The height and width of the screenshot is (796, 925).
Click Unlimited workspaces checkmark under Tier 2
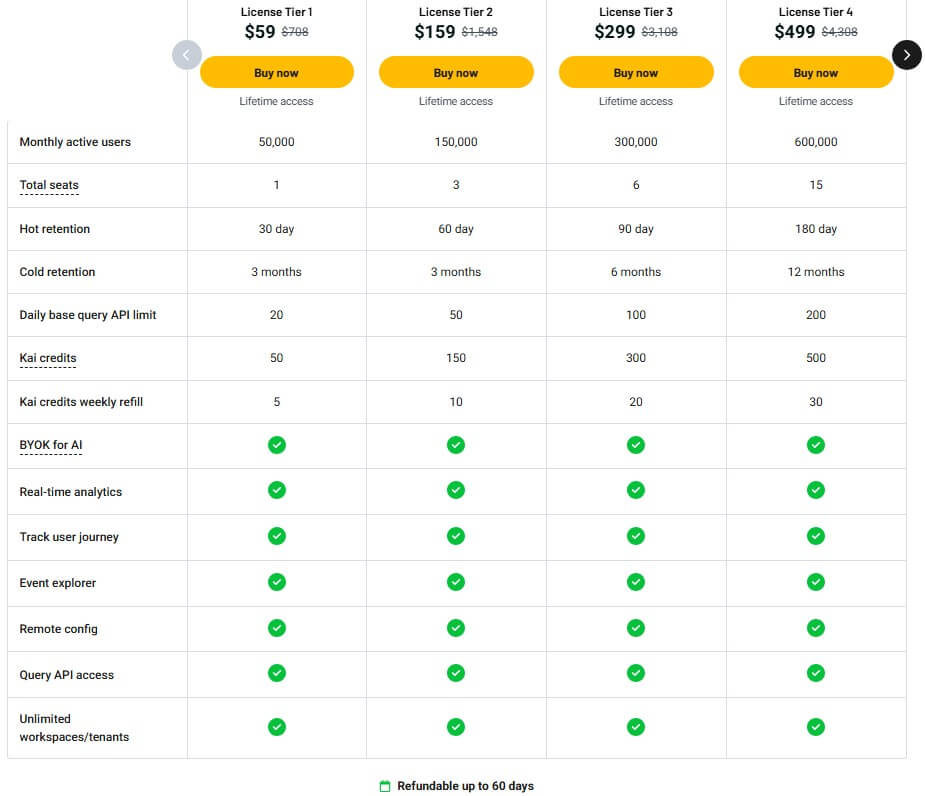coord(456,727)
